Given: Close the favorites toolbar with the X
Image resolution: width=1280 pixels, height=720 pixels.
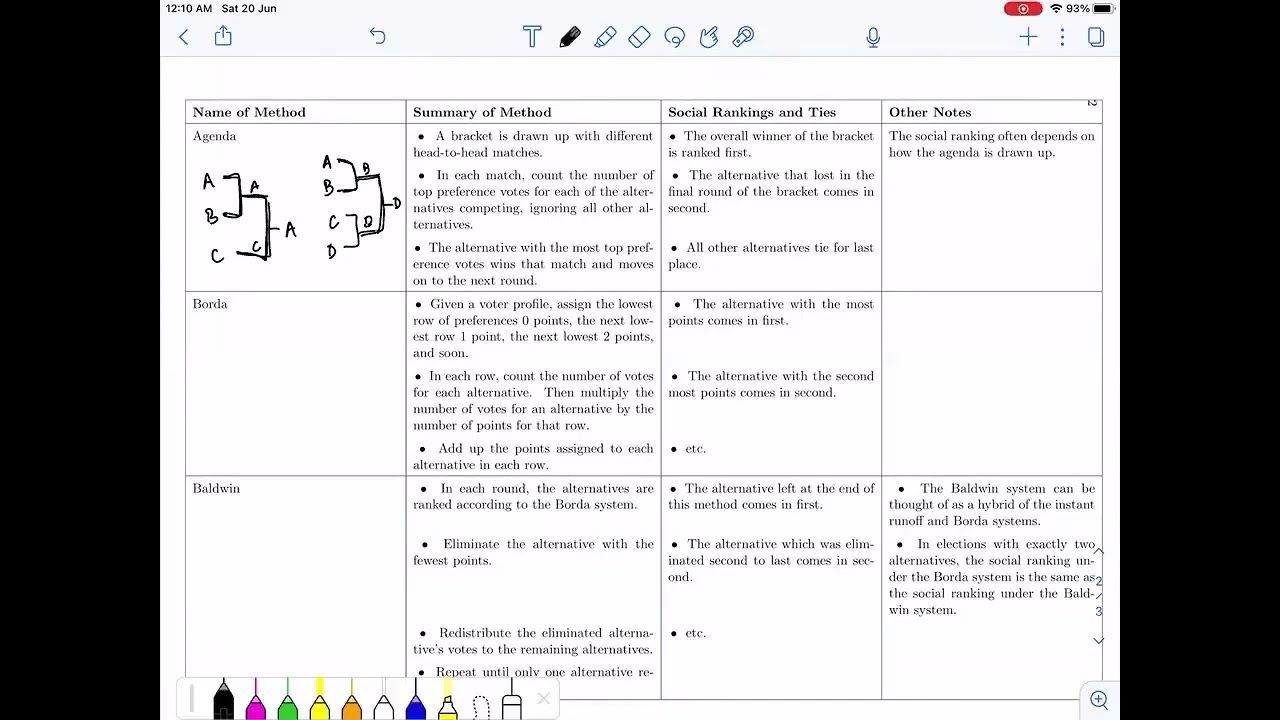Looking at the screenshot, I should point(543,699).
